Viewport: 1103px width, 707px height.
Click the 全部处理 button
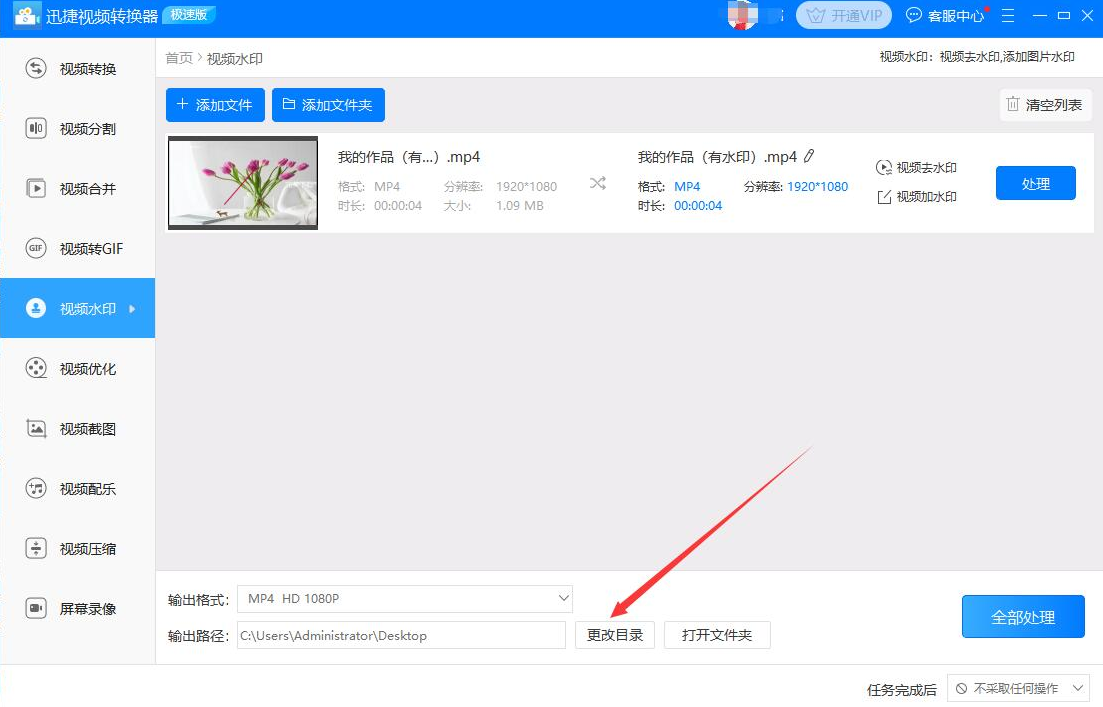[x=1023, y=617]
